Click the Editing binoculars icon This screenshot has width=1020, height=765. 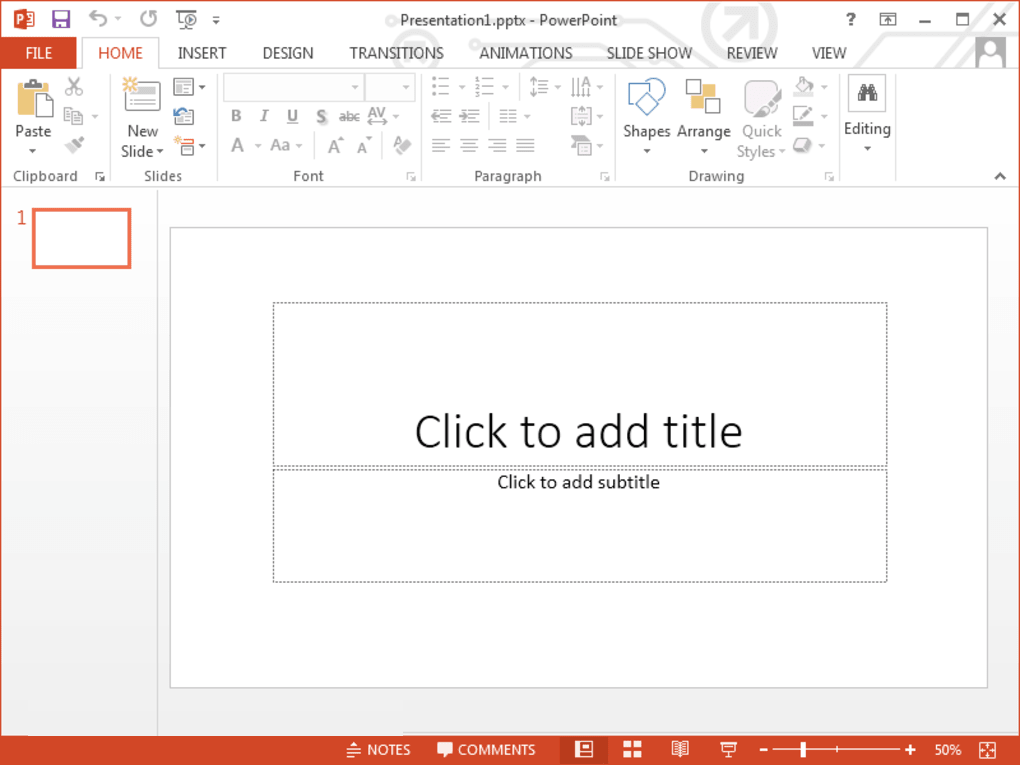[x=866, y=93]
